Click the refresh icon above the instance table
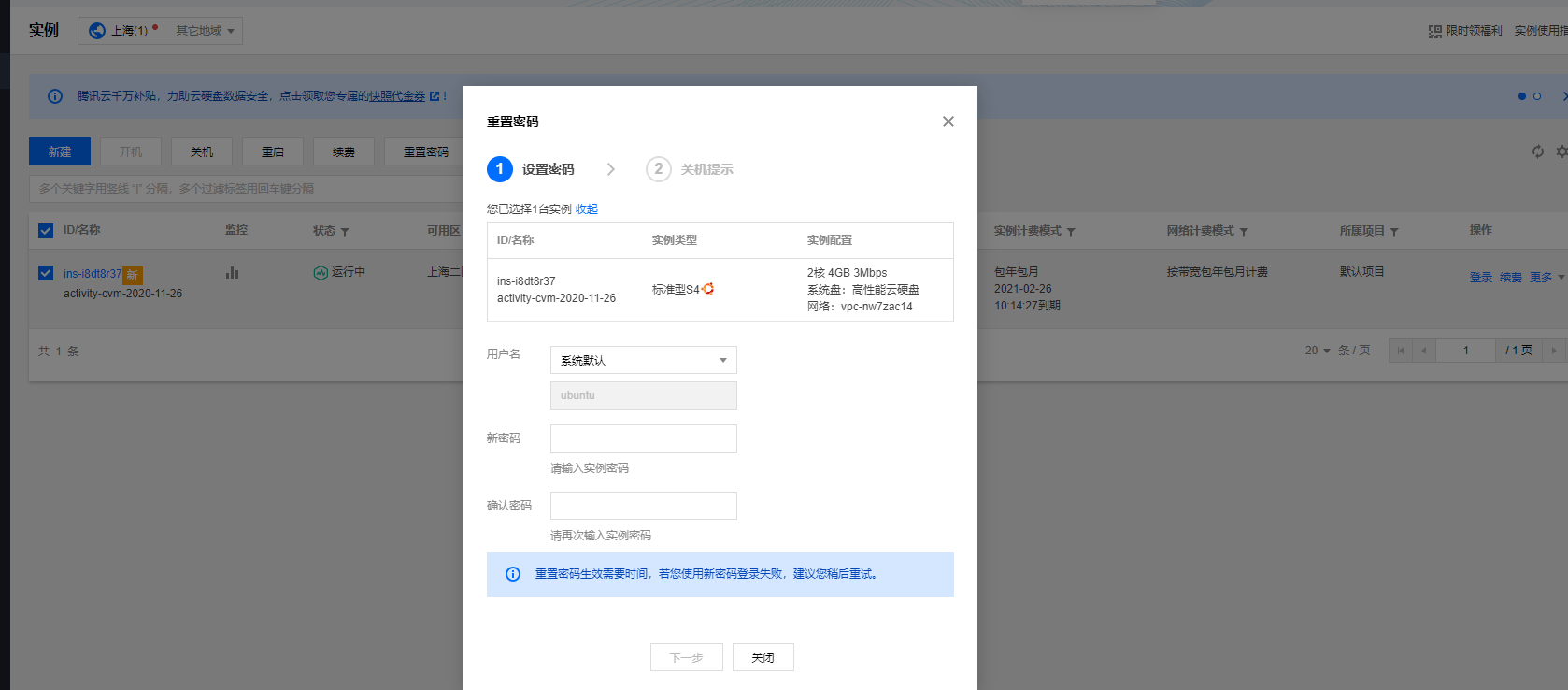The height and width of the screenshot is (690, 1568). (1537, 151)
